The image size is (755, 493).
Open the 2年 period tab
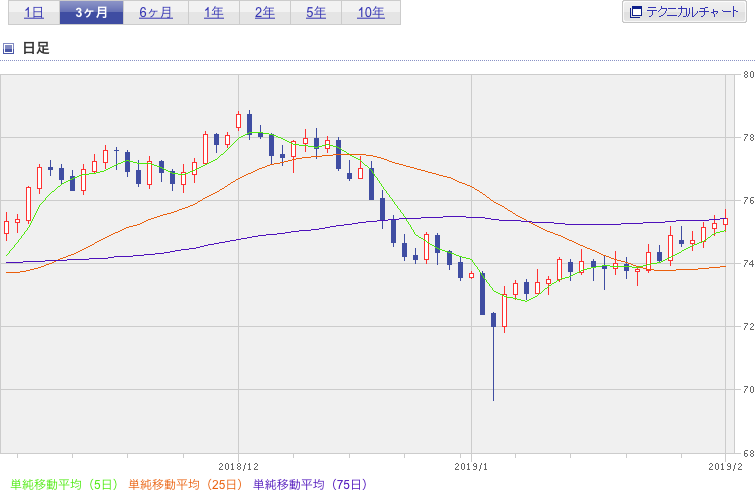coord(265,13)
